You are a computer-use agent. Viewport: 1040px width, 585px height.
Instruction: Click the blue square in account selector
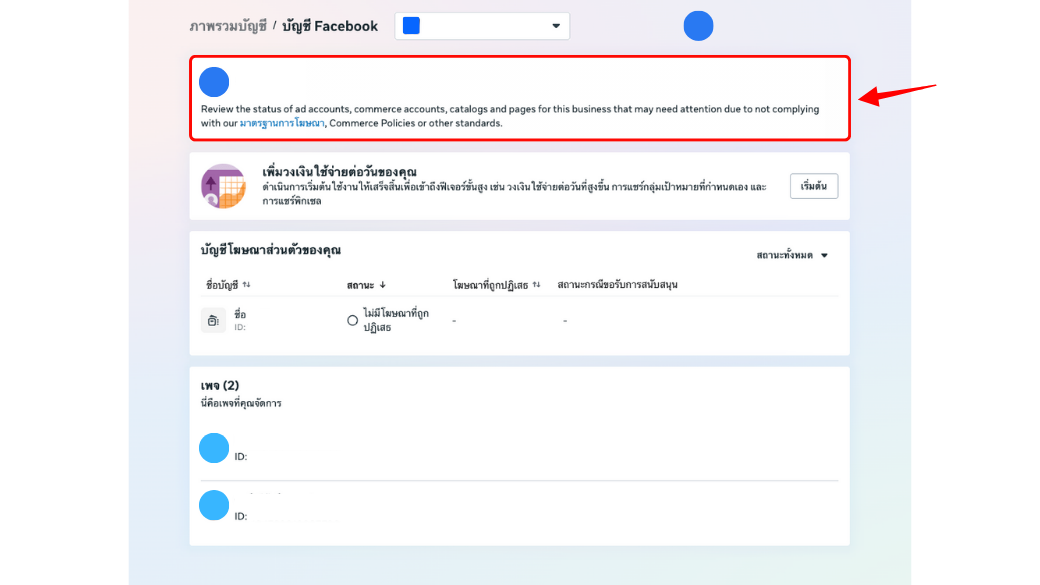(x=411, y=26)
